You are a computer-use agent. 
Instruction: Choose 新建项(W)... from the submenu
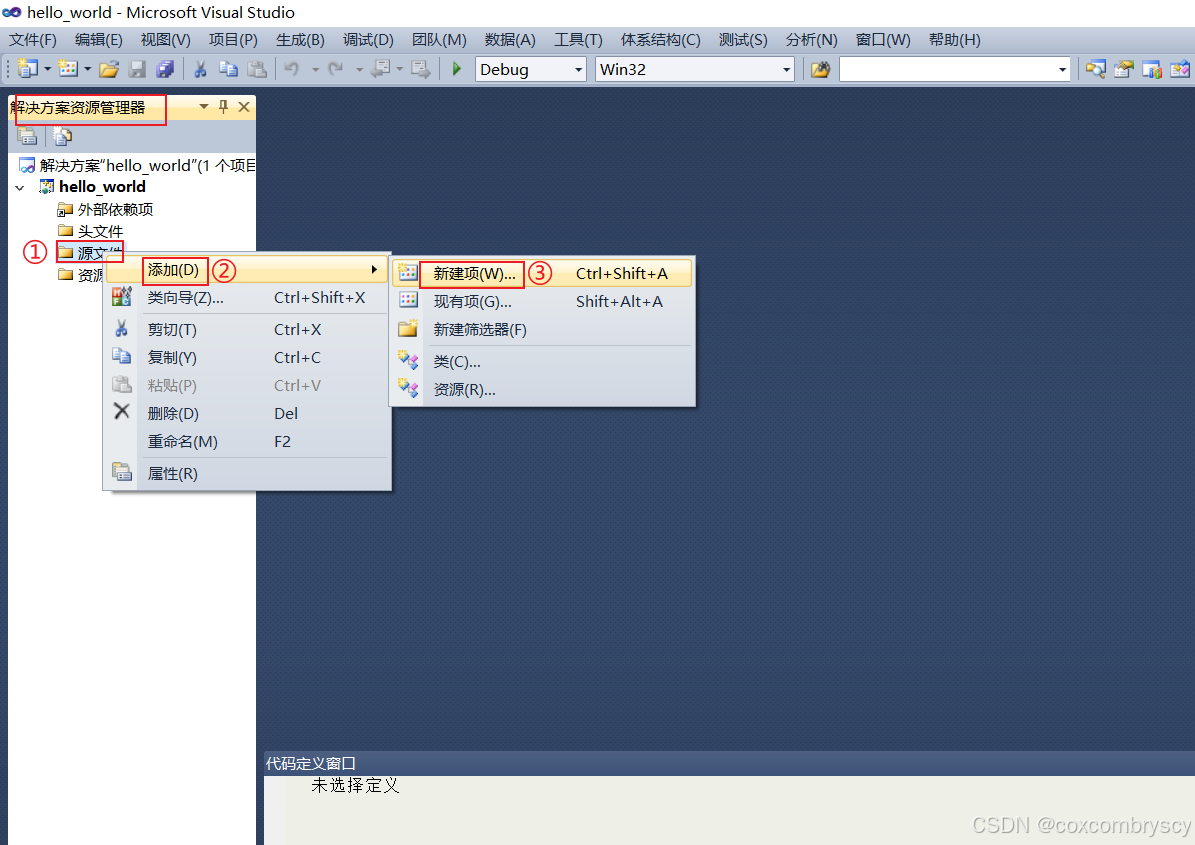[543, 274]
